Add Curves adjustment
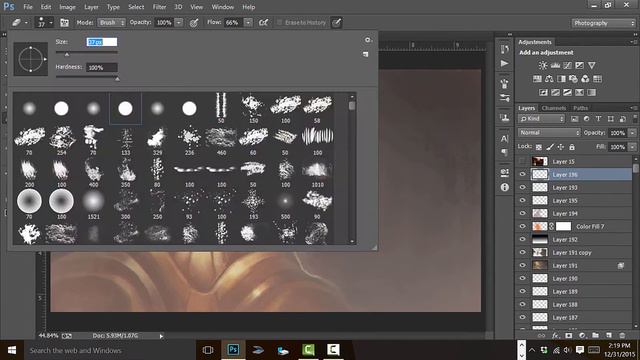 pyautogui.click(x=567, y=65)
